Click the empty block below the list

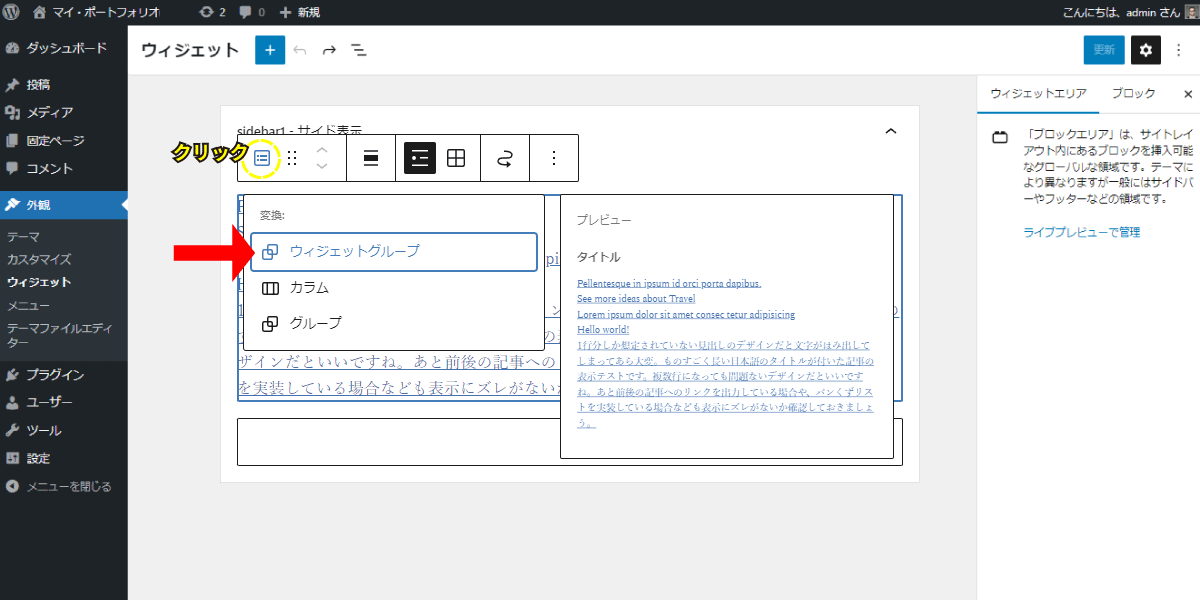coord(570,441)
